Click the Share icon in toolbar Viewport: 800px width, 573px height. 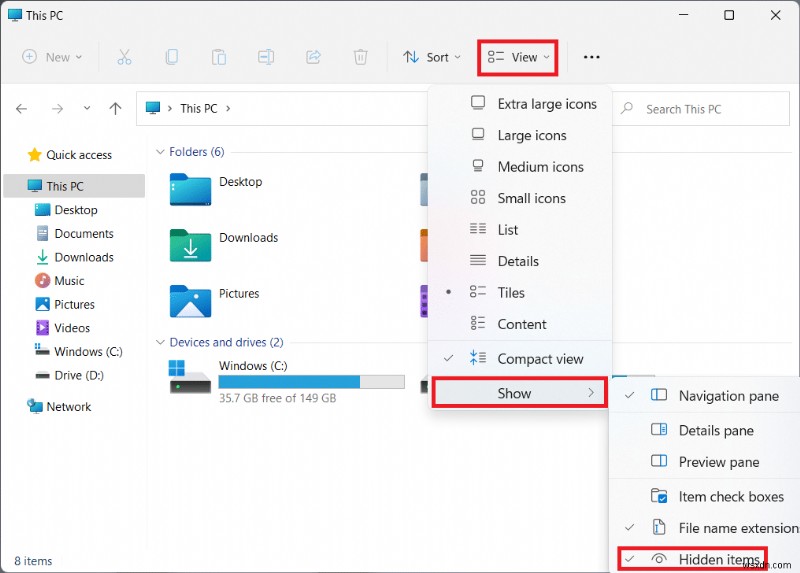point(313,57)
